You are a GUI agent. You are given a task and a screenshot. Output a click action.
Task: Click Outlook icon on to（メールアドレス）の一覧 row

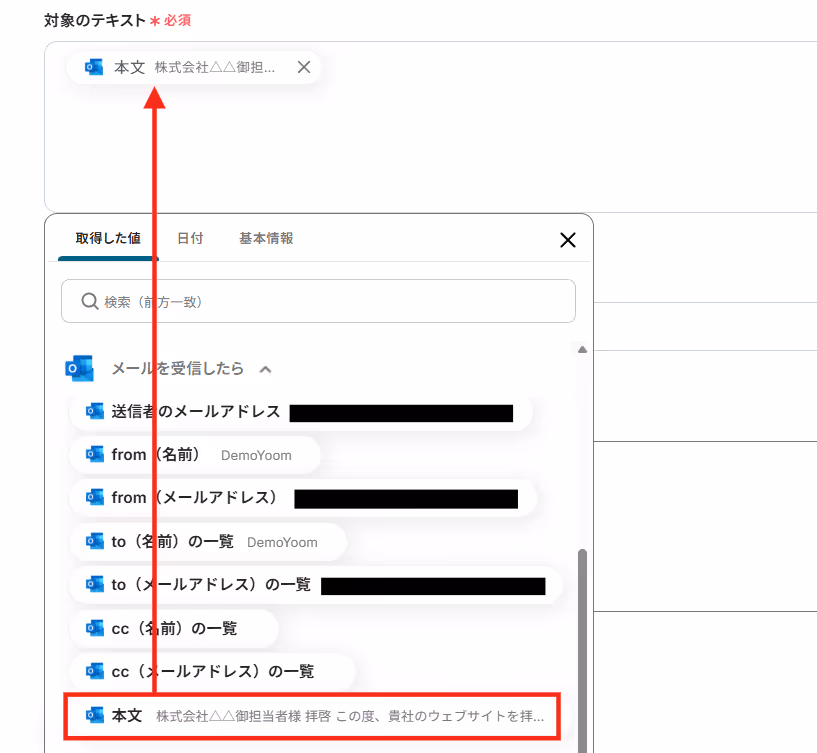(94, 584)
